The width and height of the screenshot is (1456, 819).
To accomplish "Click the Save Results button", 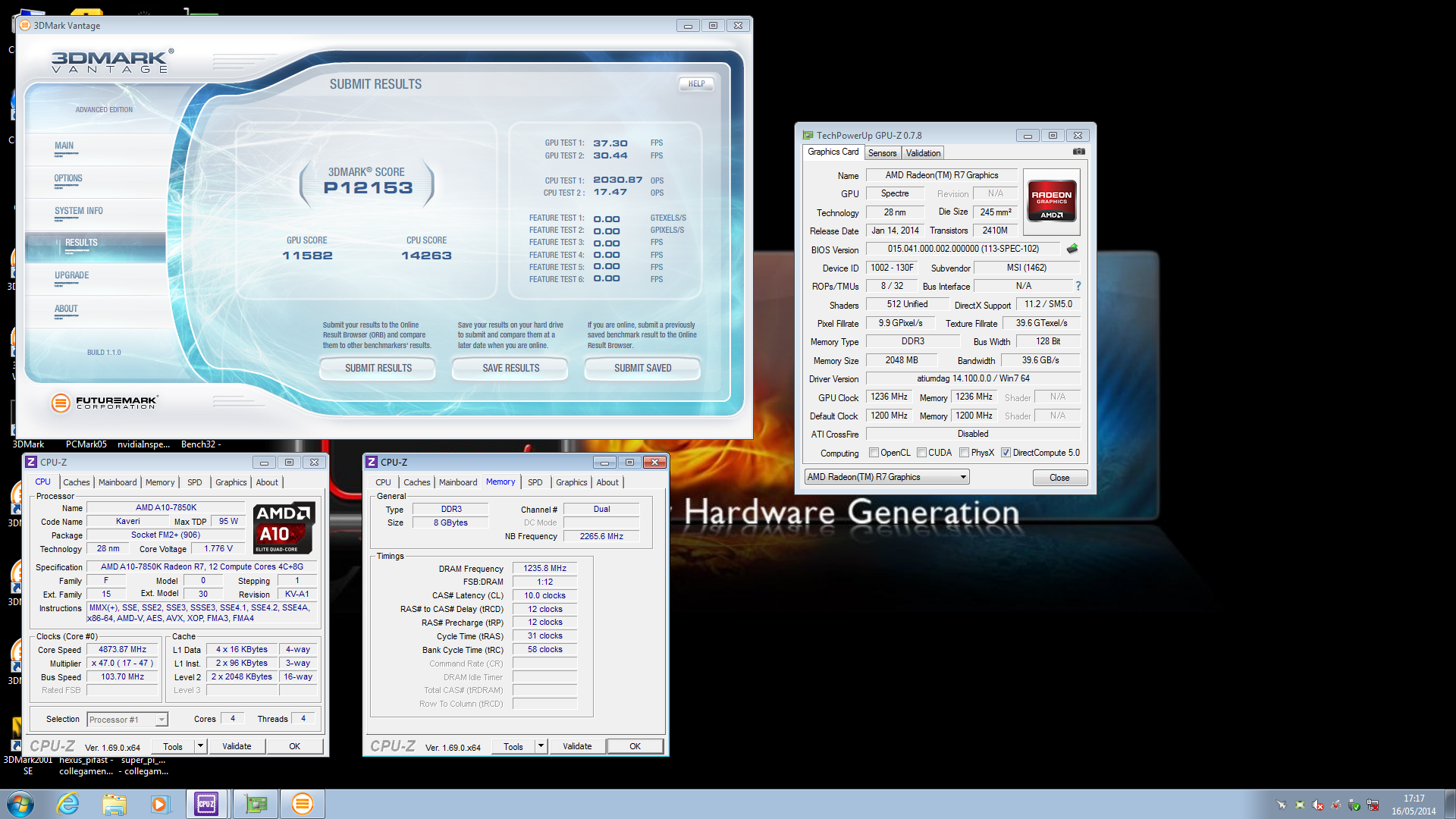I will click(x=510, y=368).
